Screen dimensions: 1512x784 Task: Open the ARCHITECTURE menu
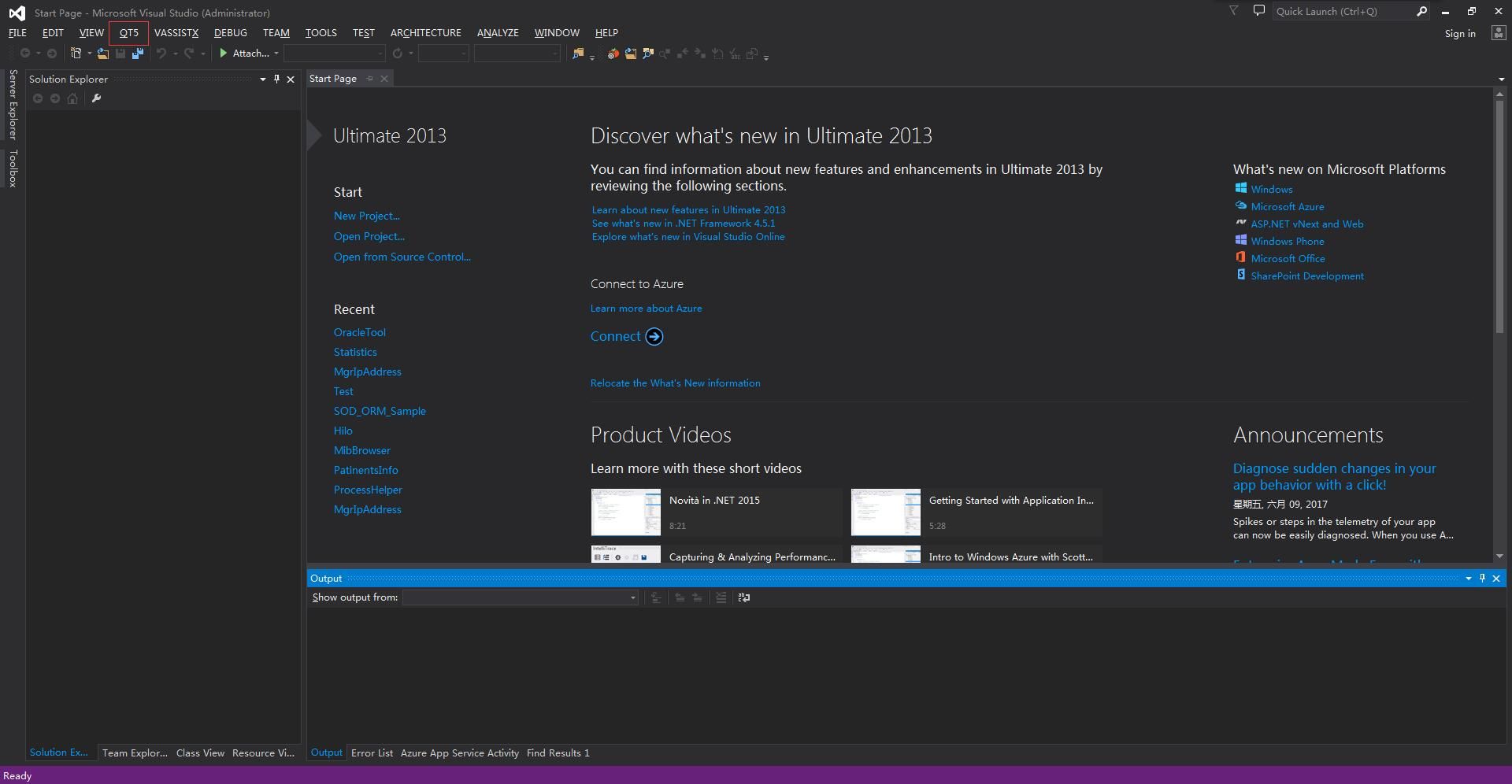click(426, 32)
